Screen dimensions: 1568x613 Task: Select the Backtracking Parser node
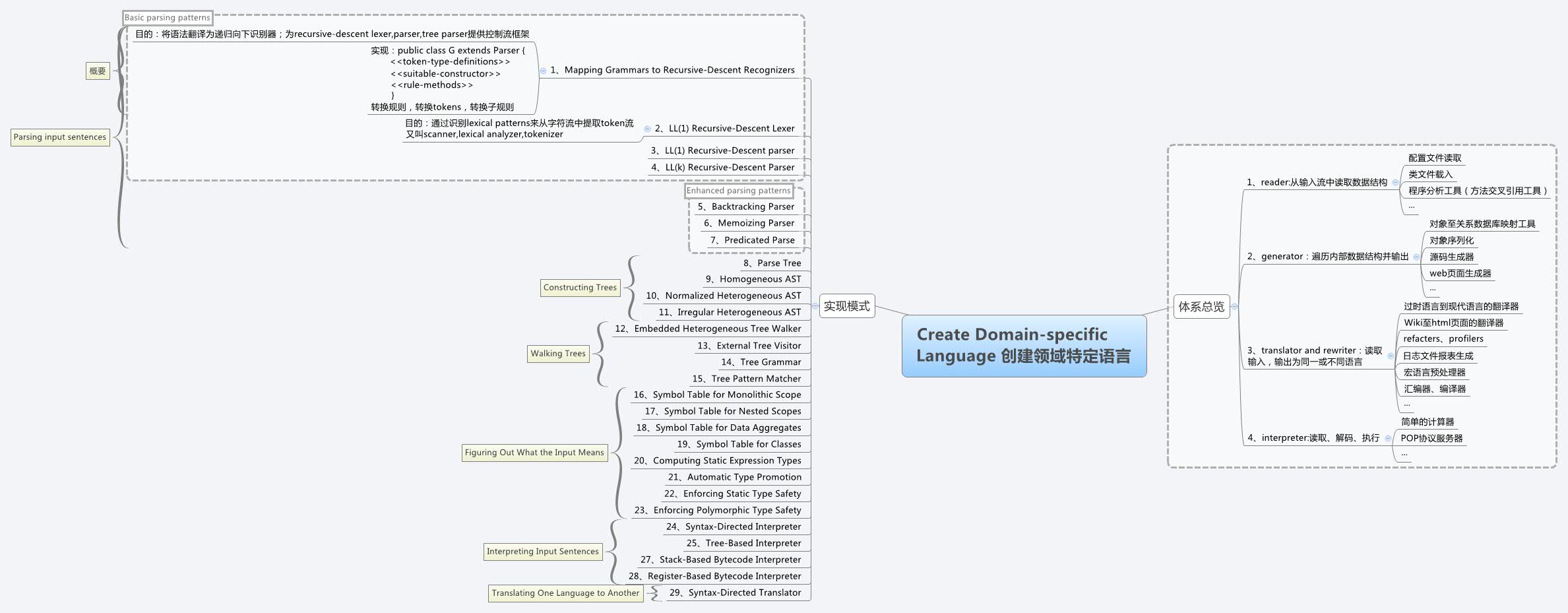745,206
